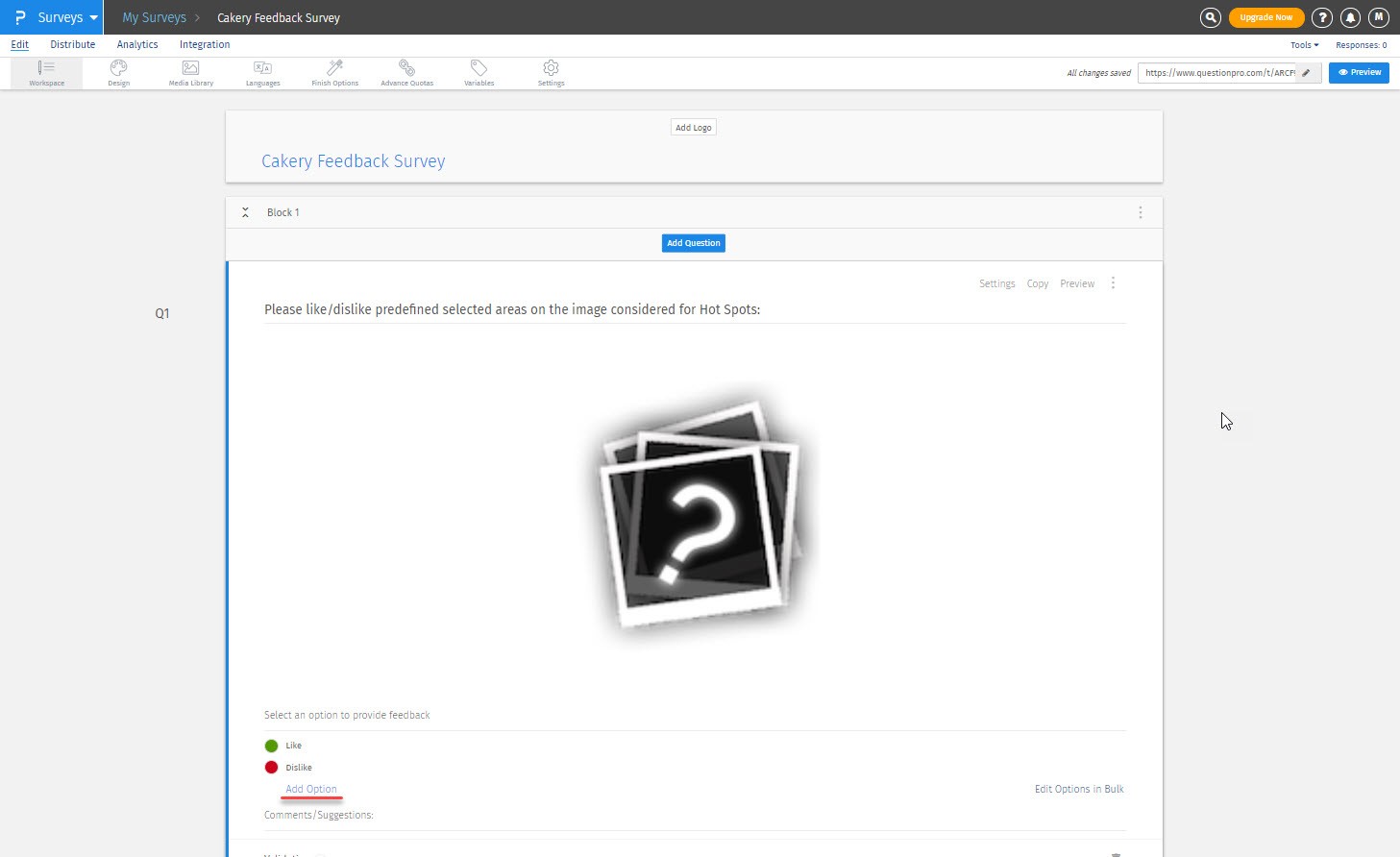The width and height of the screenshot is (1400, 857).
Task: Click the pencil icon to edit survey URL
Action: (x=1307, y=73)
